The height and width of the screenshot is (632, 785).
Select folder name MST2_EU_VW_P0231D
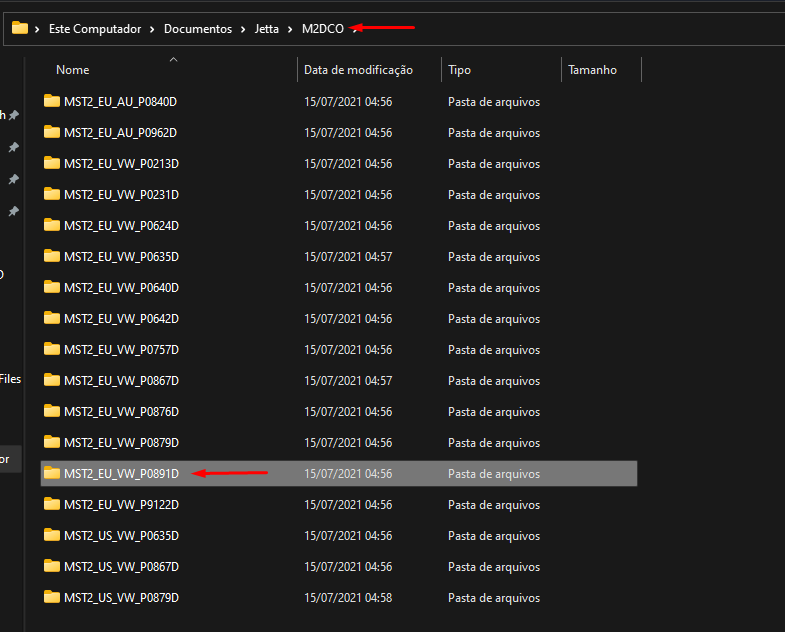121,195
